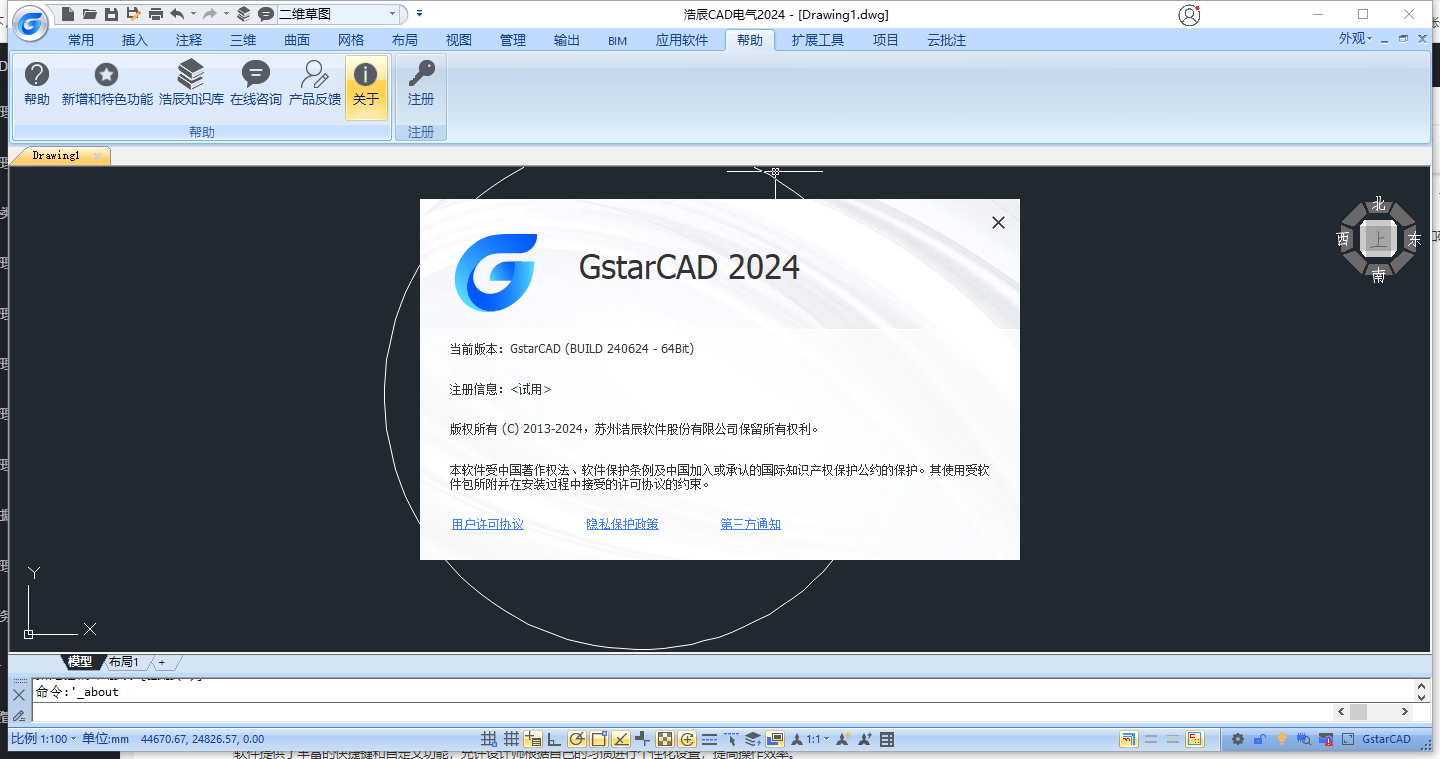
Task: Open the 用户许可协议 link
Action: (x=488, y=524)
